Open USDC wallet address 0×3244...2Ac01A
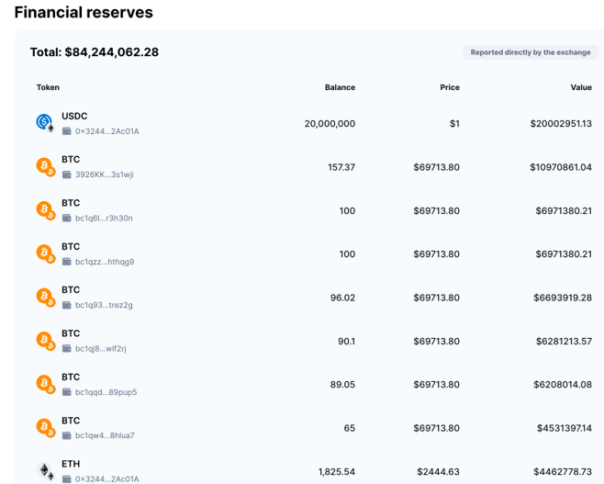Image resolution: width=604 pixels, height=484 pixels. pos(107,131)
